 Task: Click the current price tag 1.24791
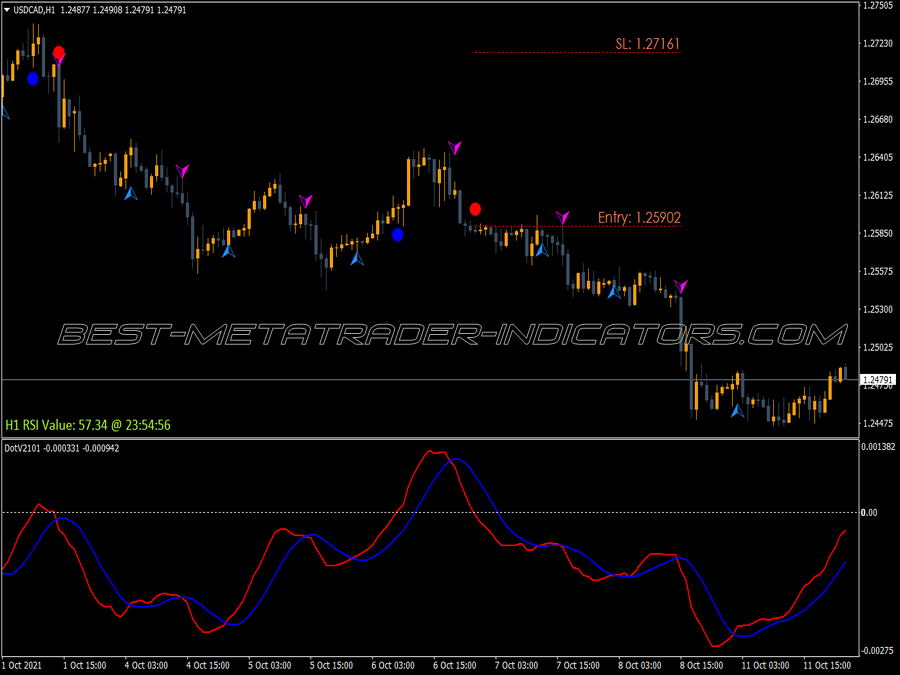[878, 380]
